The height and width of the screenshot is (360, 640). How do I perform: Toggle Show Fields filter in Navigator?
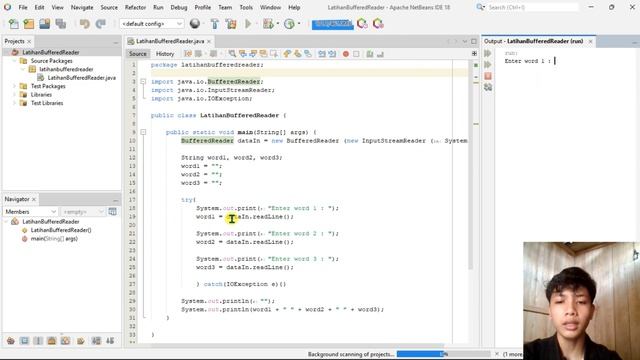click(24, 341)
